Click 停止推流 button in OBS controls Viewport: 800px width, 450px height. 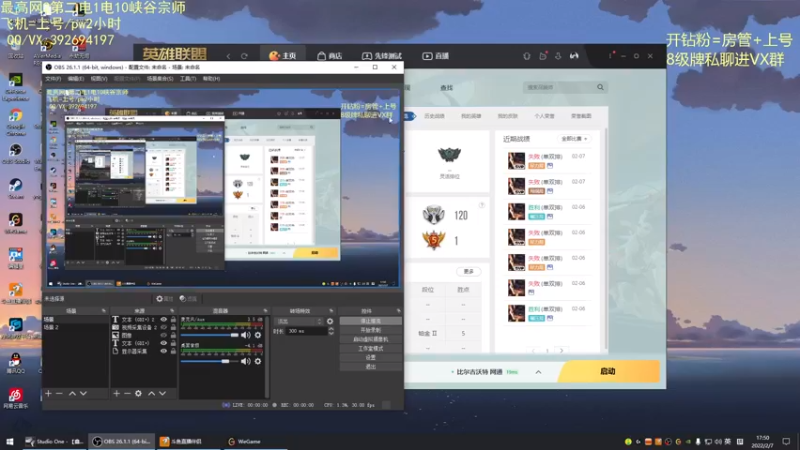click(x=370, y=321)
